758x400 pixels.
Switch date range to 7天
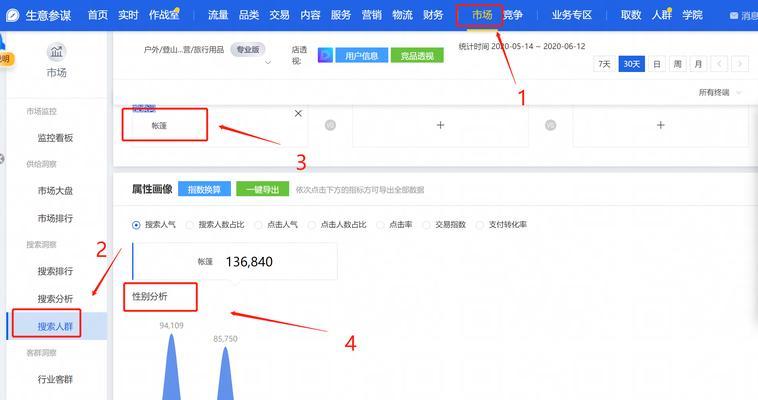coord(604,64)
